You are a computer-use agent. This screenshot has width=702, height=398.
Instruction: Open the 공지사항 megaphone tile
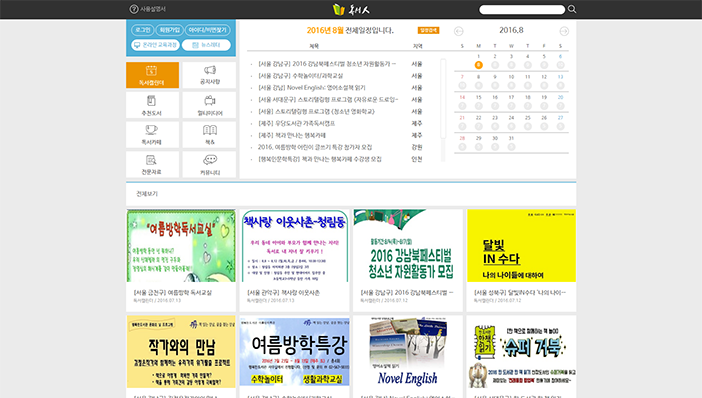coord(210,75)
